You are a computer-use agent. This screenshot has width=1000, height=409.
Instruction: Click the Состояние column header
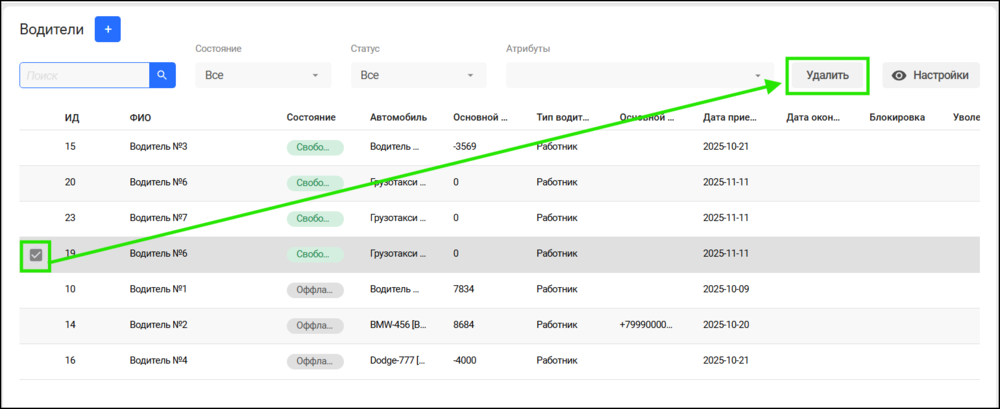(311, 117)
